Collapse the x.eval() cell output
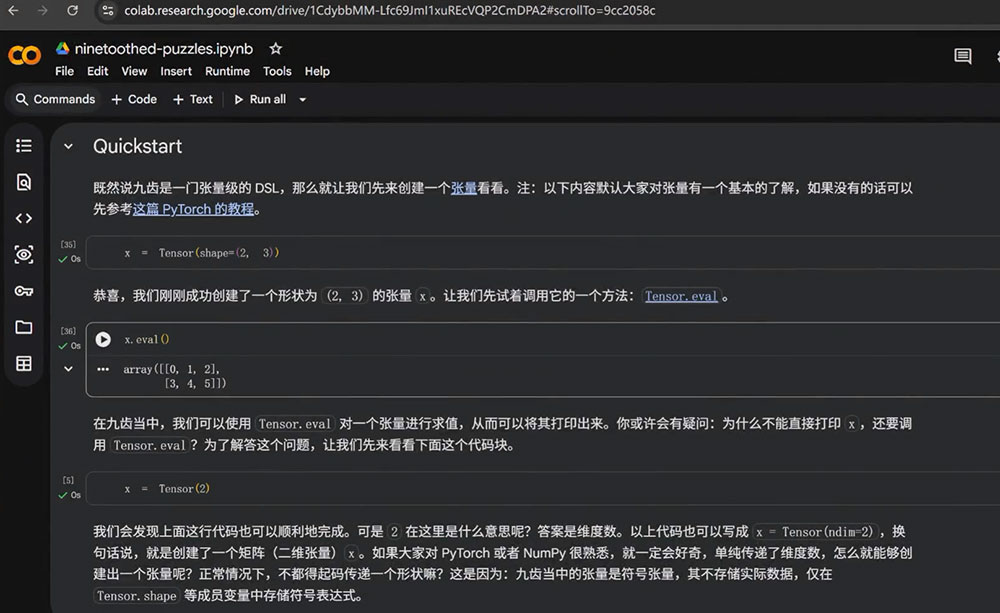The image size is (1000, 613). pyautogui.click(x=68, y=369)
